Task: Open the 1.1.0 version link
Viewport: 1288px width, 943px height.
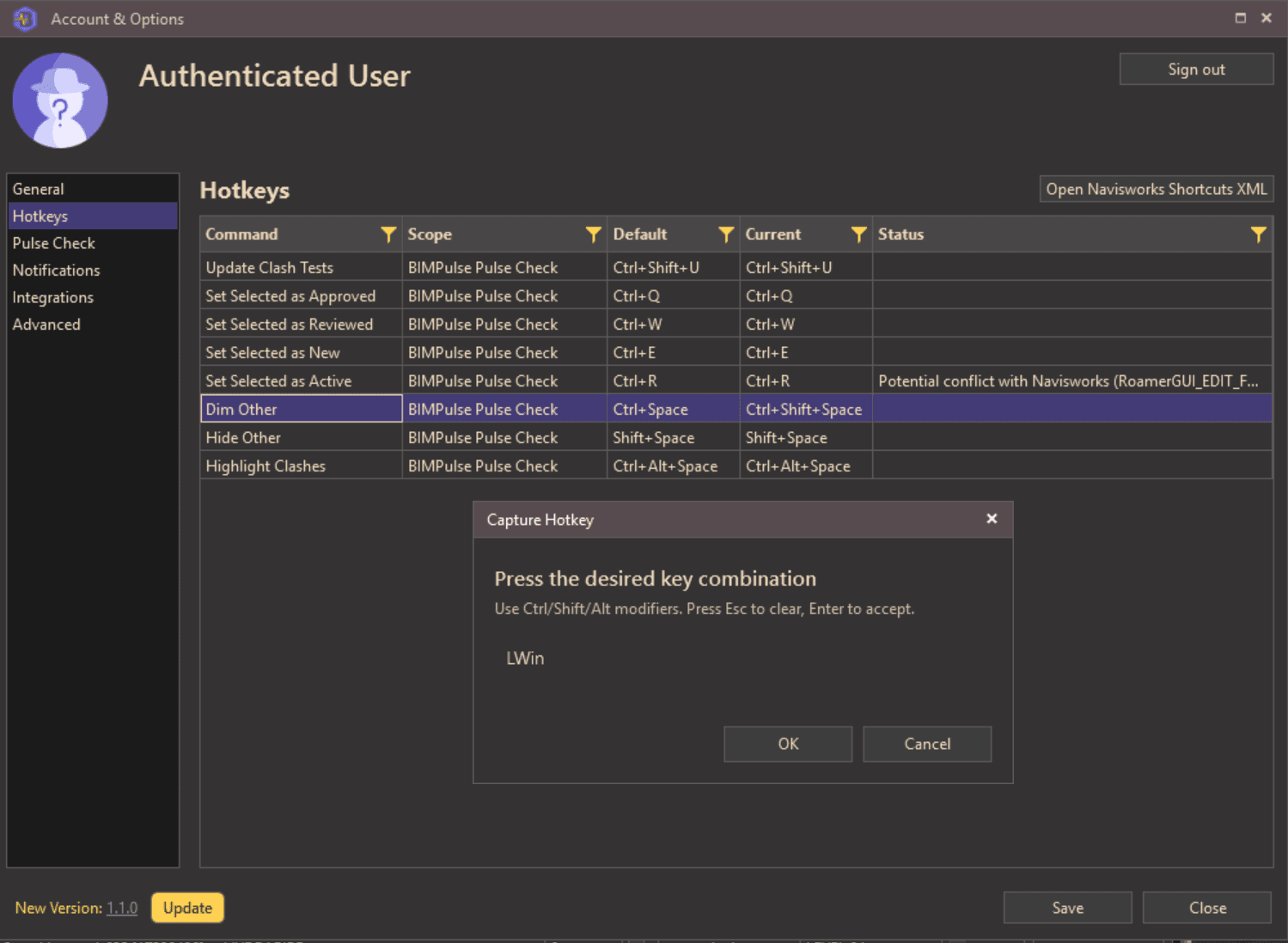Action: 122,907
